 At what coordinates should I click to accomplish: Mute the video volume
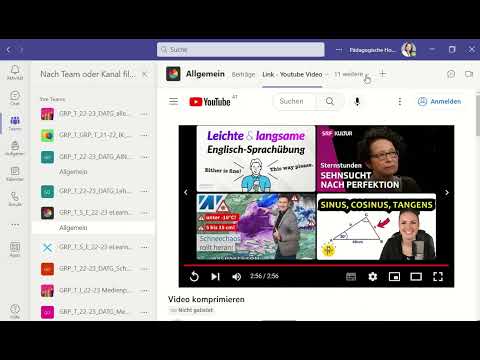(x=236, y=276)
